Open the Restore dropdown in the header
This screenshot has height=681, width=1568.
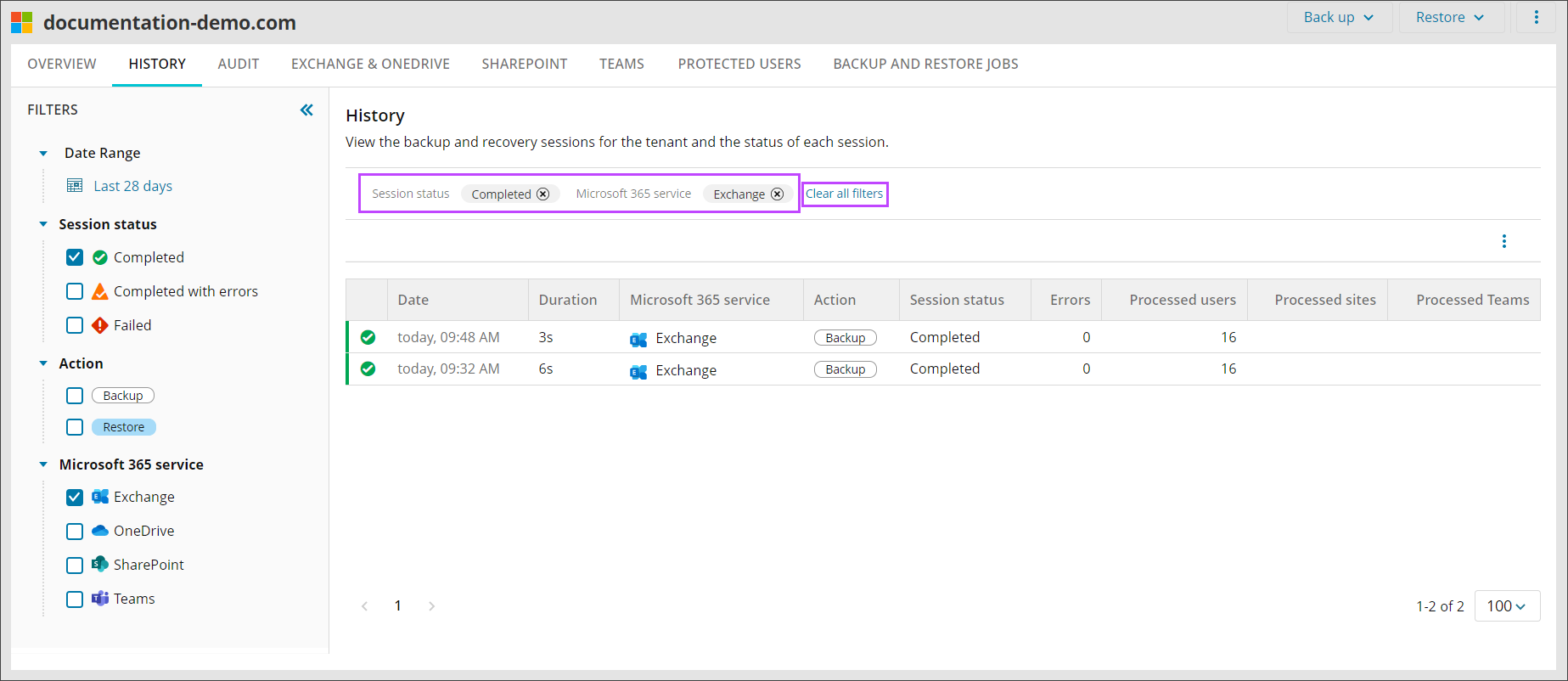tap(1449, 18)
